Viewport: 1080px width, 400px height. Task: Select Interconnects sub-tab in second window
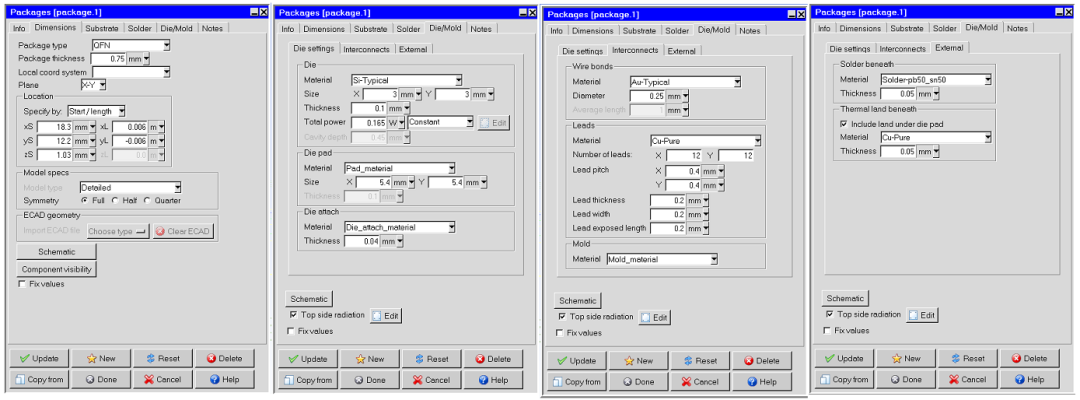[x=368, y=50]
